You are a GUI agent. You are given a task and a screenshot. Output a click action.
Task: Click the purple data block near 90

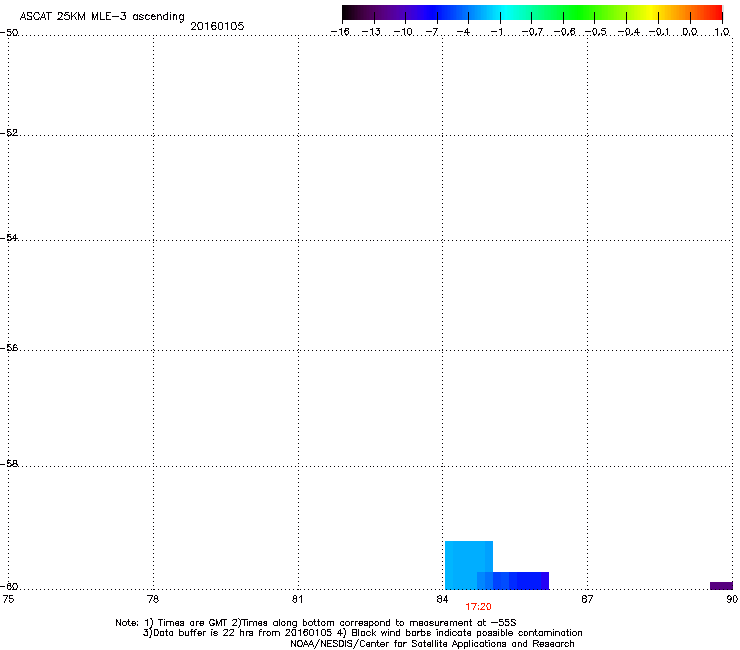point(721,586)
